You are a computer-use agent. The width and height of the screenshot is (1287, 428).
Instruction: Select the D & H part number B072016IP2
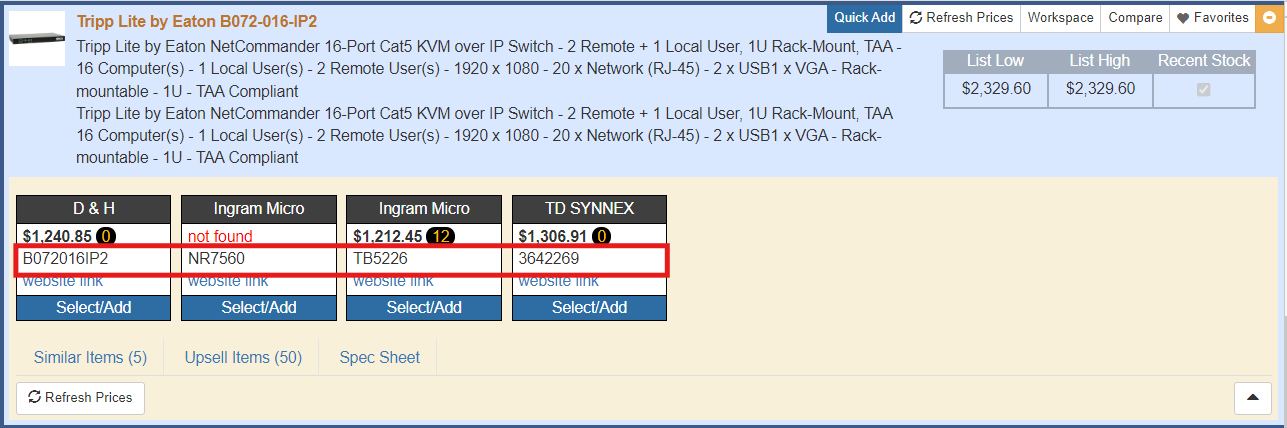tap(65, 259)
